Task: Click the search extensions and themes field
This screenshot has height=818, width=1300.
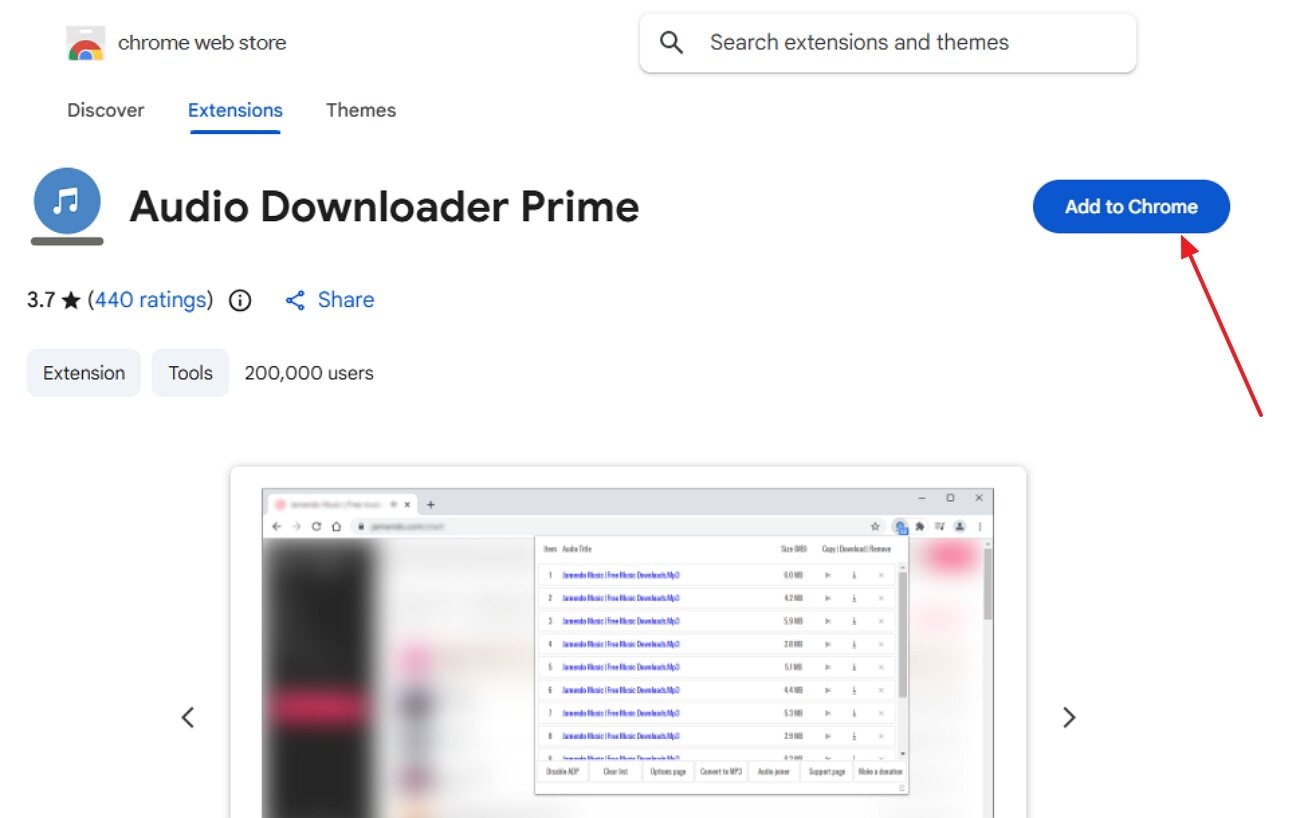Action: [x=858, y=43]
